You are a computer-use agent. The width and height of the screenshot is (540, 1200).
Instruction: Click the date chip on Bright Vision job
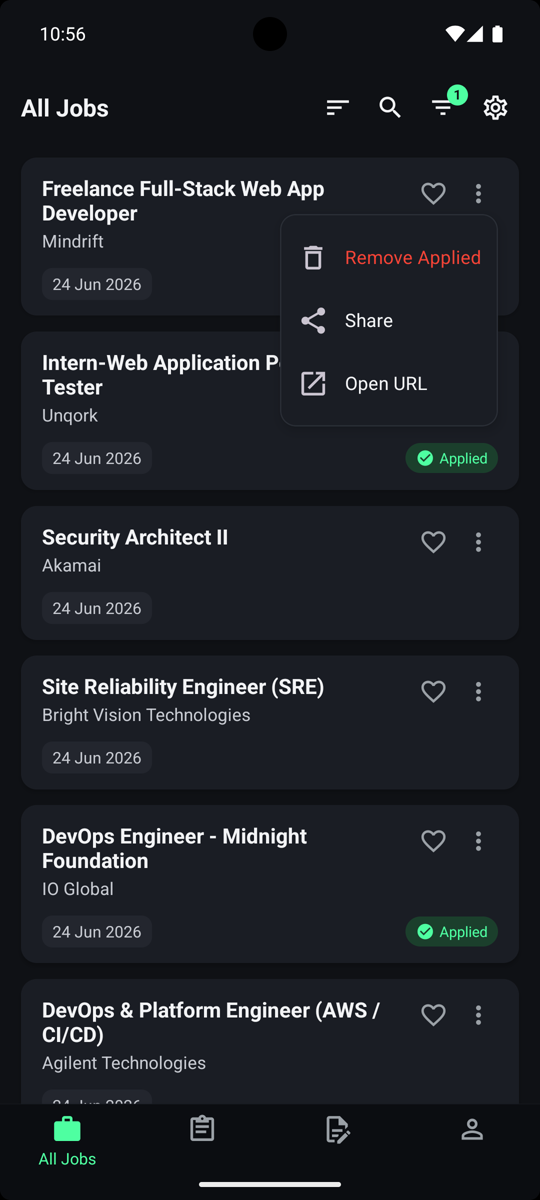(97, 758)
